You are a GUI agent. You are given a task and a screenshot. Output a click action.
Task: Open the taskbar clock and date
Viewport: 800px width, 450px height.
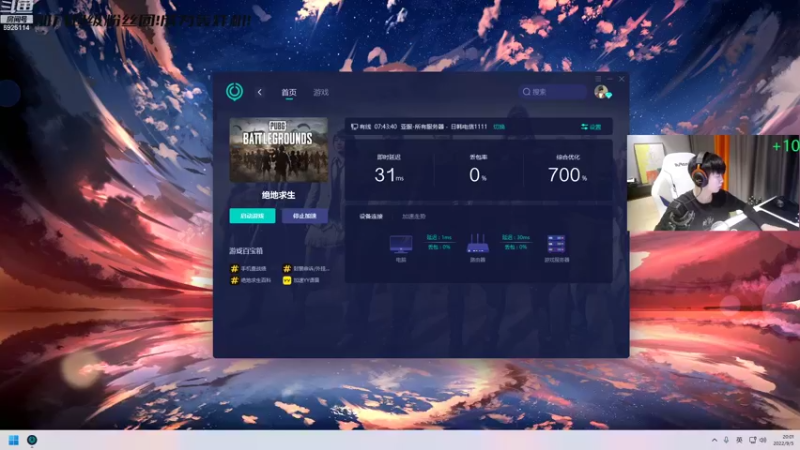(786, 440)
